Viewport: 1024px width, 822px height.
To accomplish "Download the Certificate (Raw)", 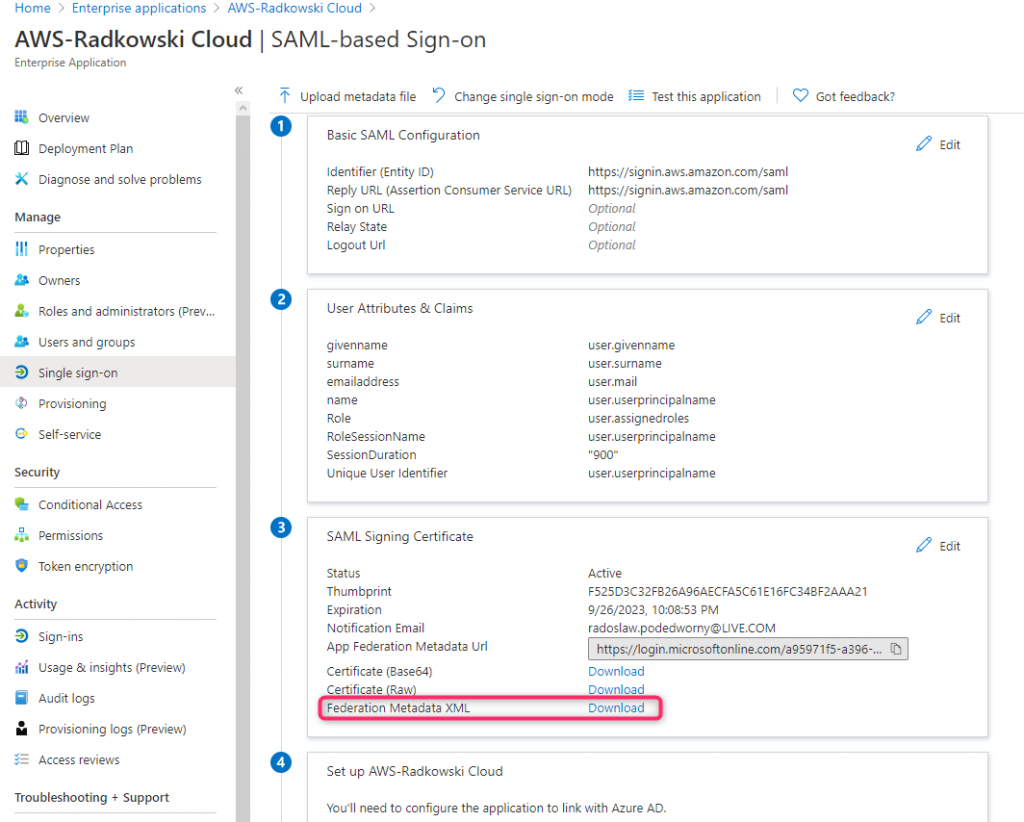I will click(616, 689).
